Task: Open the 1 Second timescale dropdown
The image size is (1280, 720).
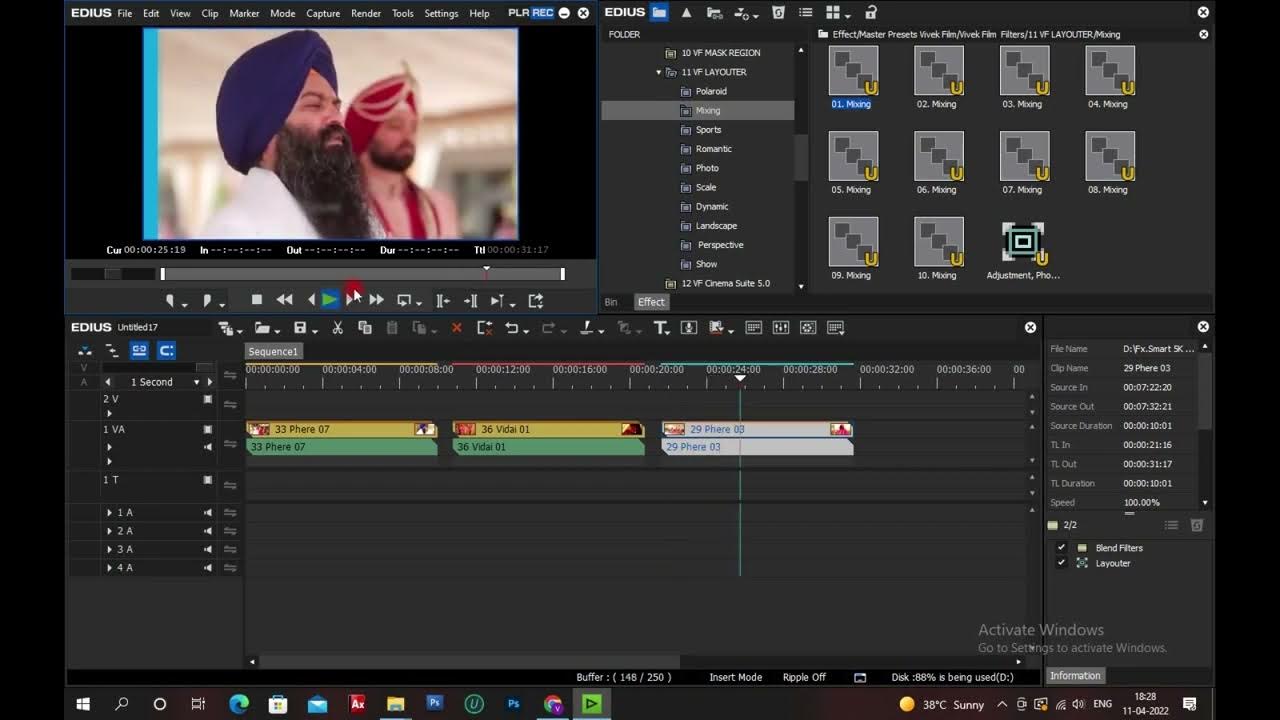Action: [x=196, y=382]
